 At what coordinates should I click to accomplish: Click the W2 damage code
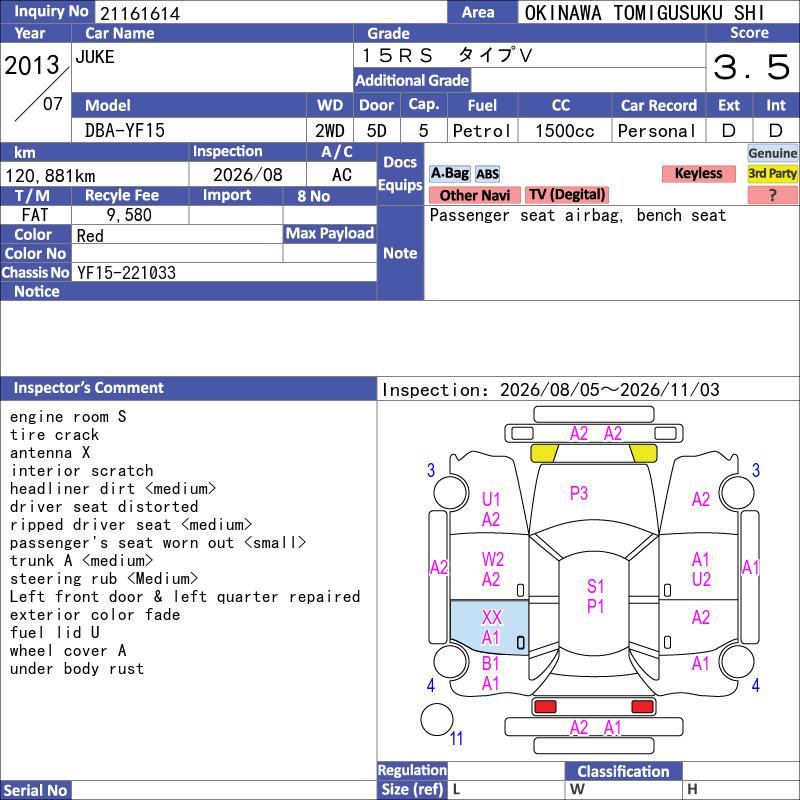[492, 560]
